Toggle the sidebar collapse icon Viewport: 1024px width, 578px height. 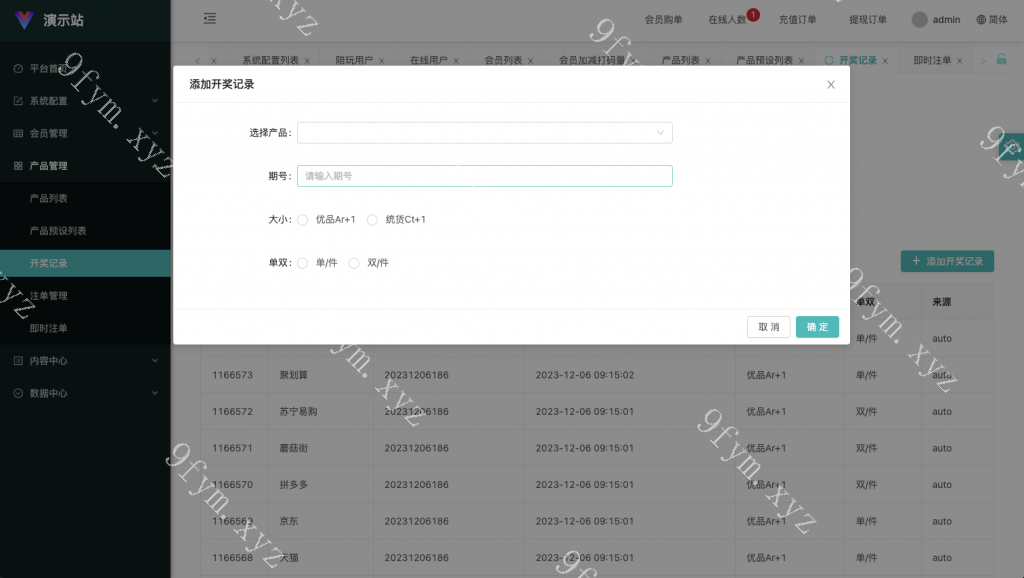point(210,18)
